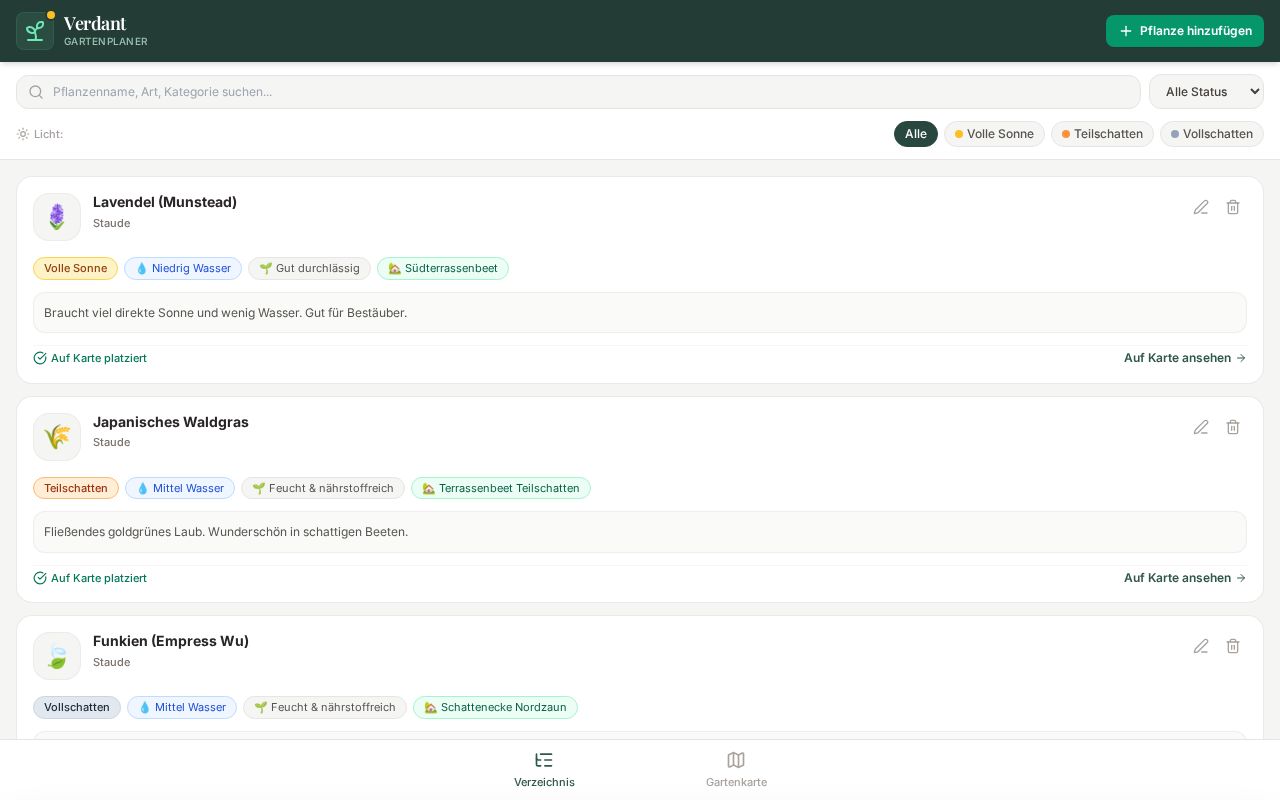The image size is (1280, 800).
Task: Edit the Japanisches Waldgras entry
Action: [1201, 427]
